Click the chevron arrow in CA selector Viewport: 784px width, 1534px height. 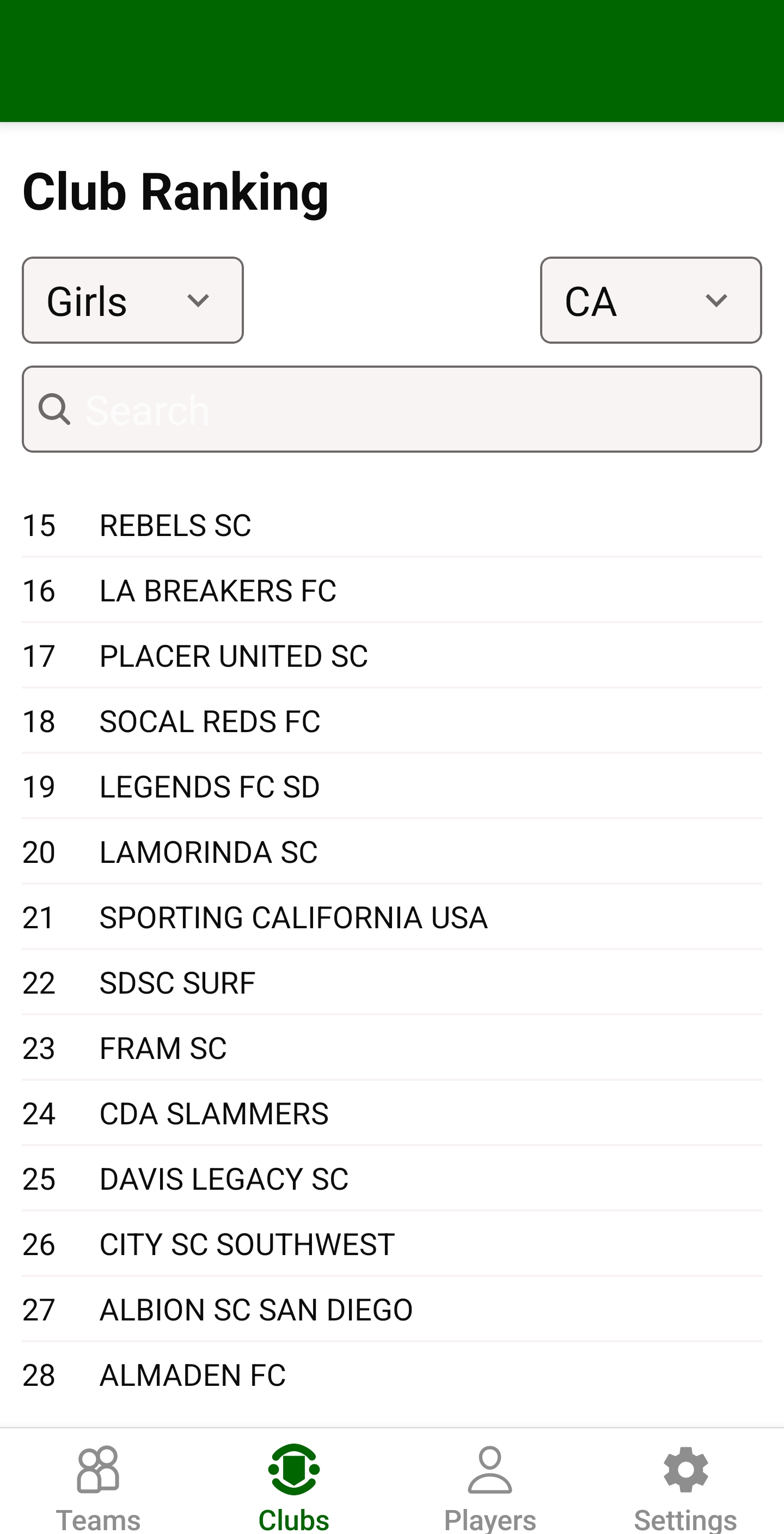pyautogui.click(x=716, y=300)
